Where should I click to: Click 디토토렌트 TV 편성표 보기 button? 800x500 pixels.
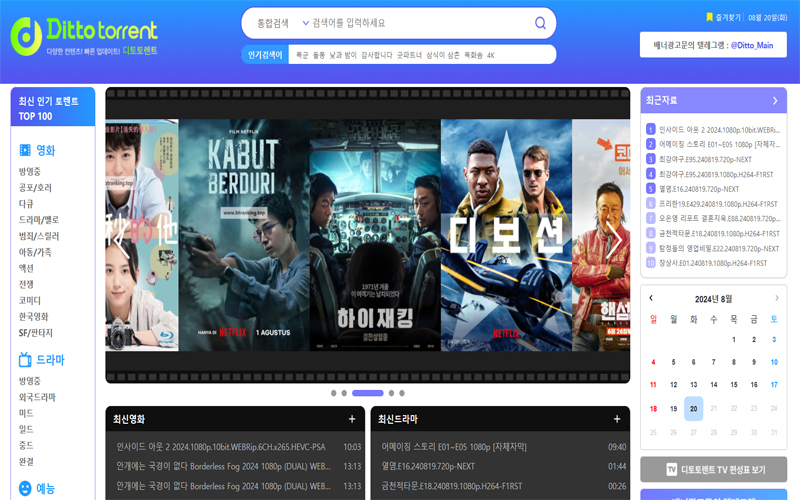coord(713,469)
